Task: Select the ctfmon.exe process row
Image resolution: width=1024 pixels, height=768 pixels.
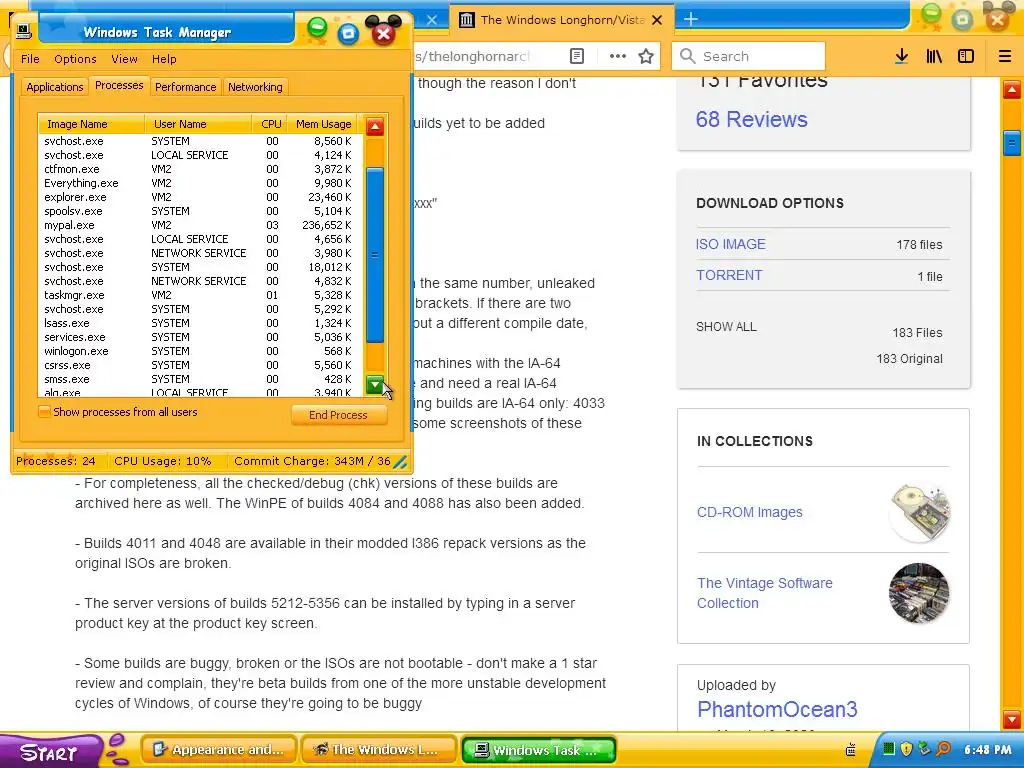Action: (x=199, y=169)
